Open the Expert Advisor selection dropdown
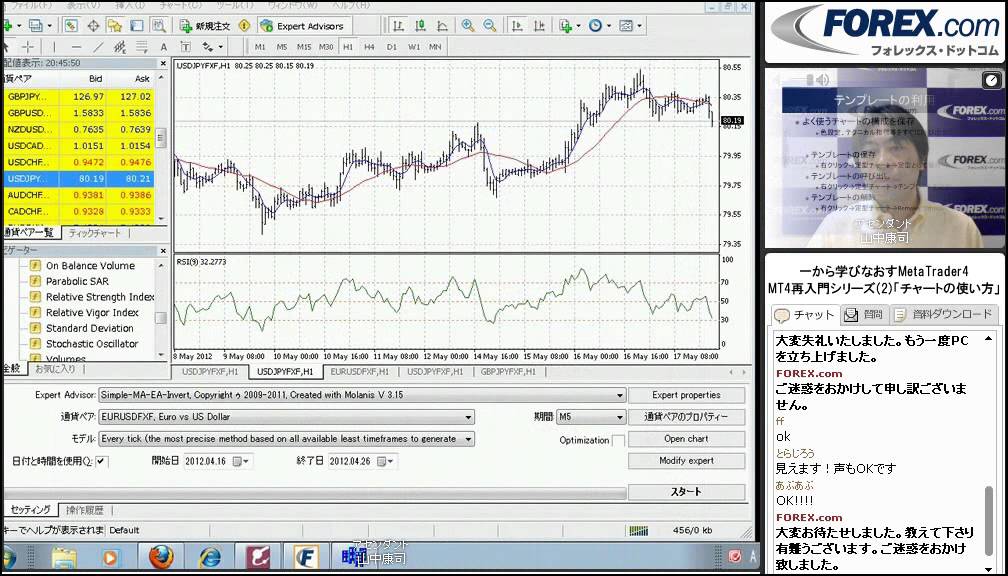1008x576 pixels. (620, 395)
